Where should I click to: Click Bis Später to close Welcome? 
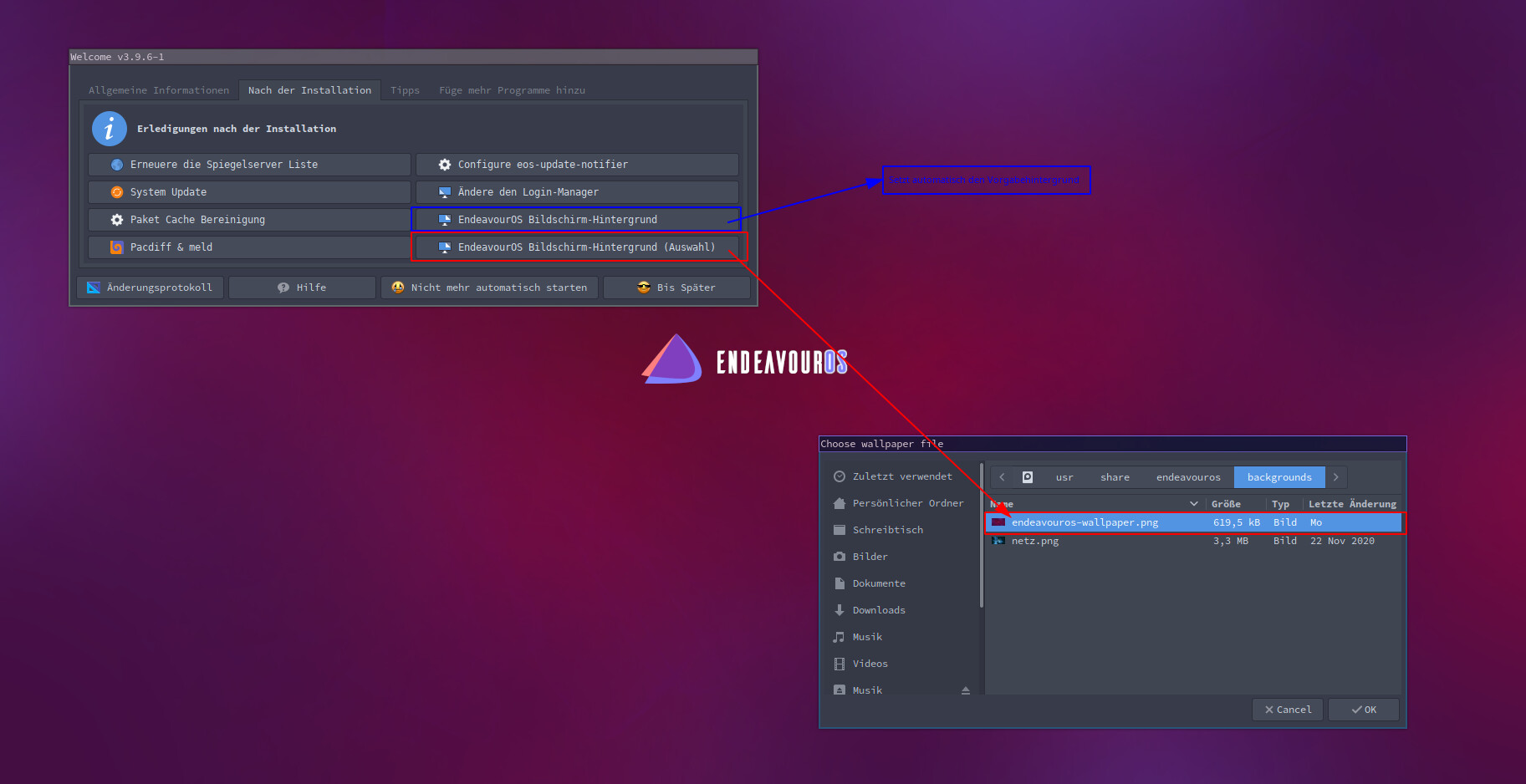point(676,288)
